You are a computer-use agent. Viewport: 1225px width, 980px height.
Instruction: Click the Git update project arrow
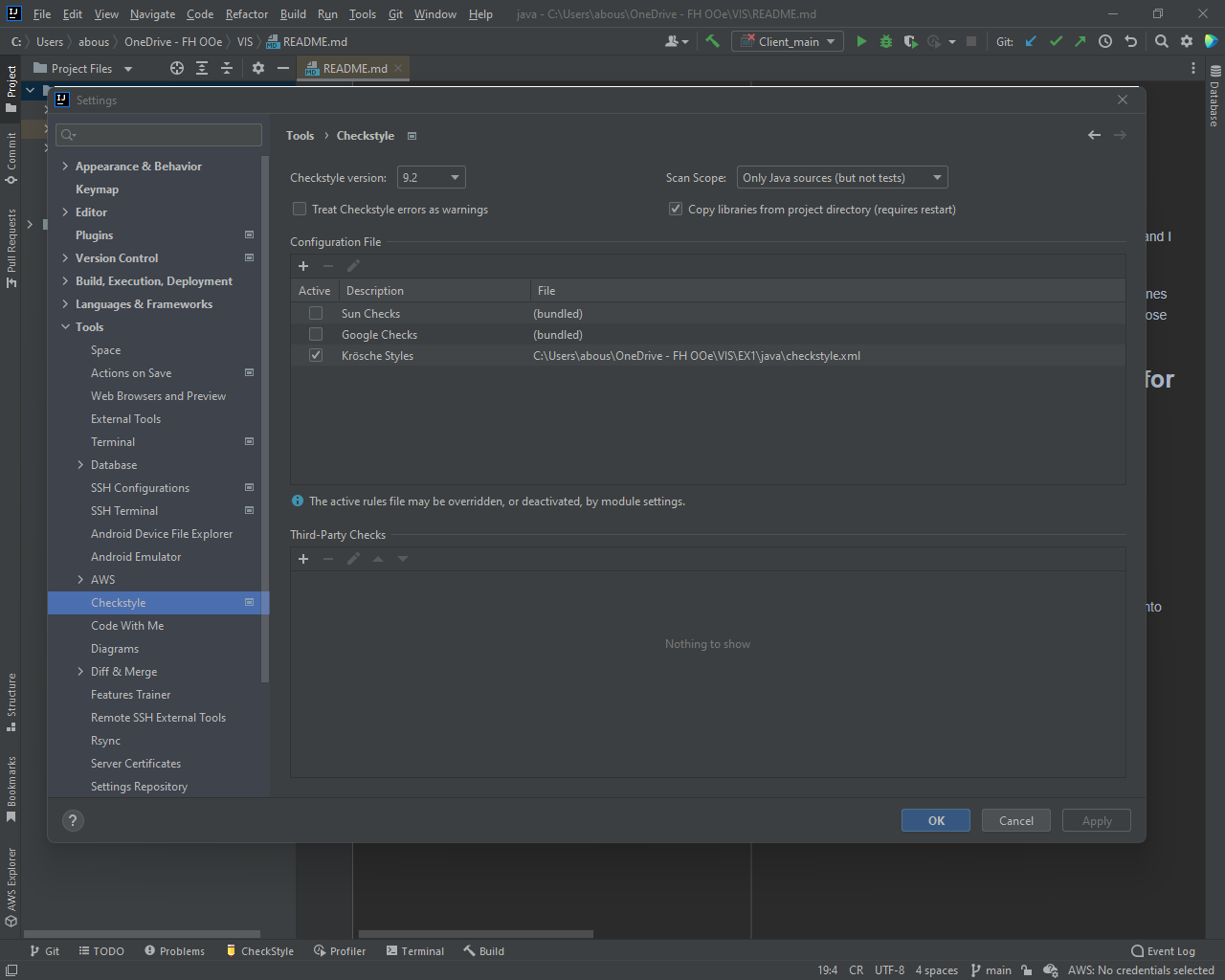pos(1031,41)
